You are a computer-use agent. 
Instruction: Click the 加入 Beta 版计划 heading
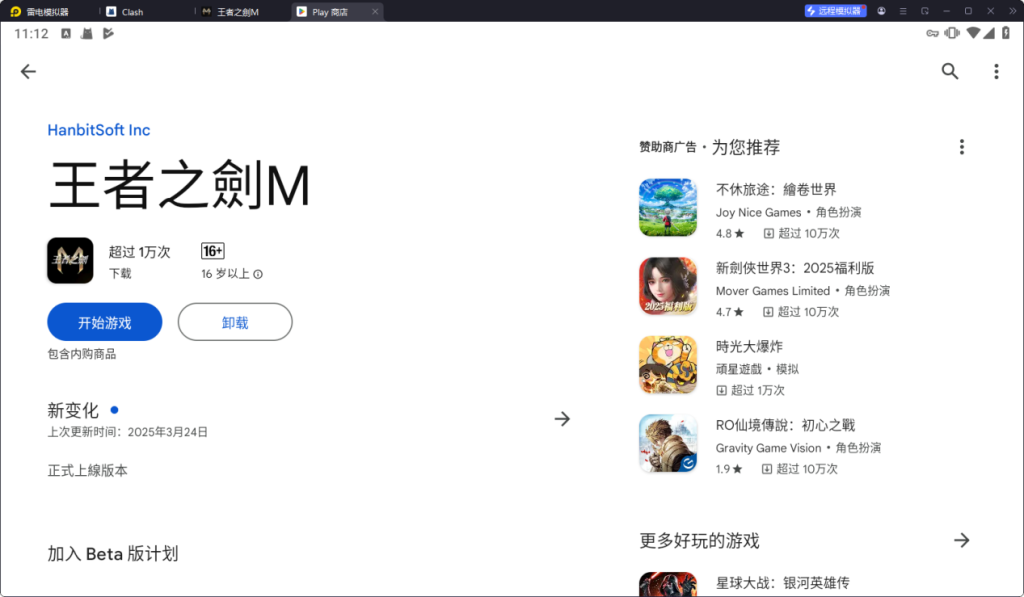113,554
